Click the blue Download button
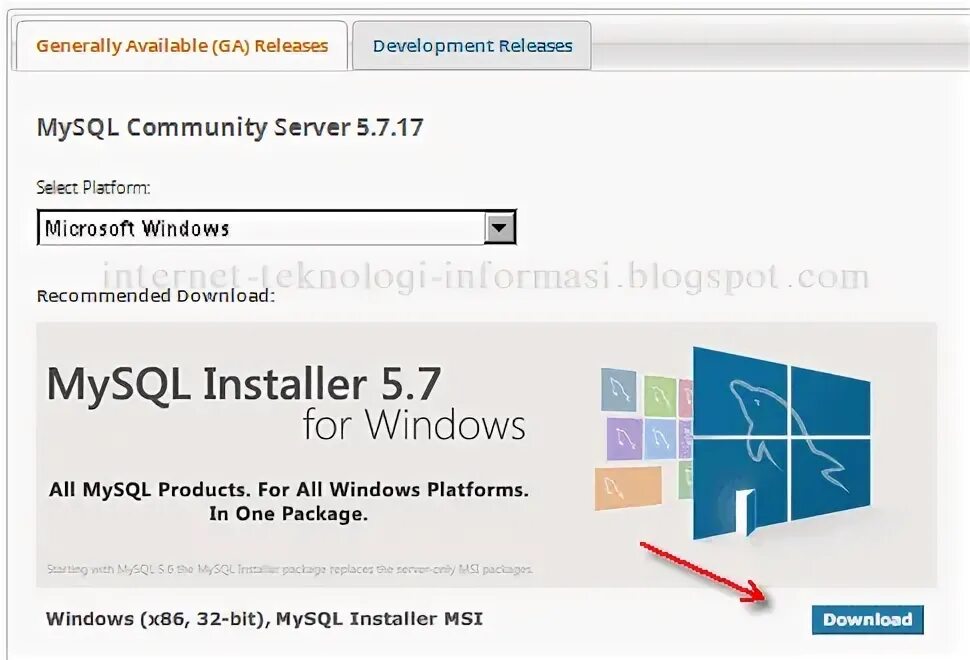 tap(867, 619)
